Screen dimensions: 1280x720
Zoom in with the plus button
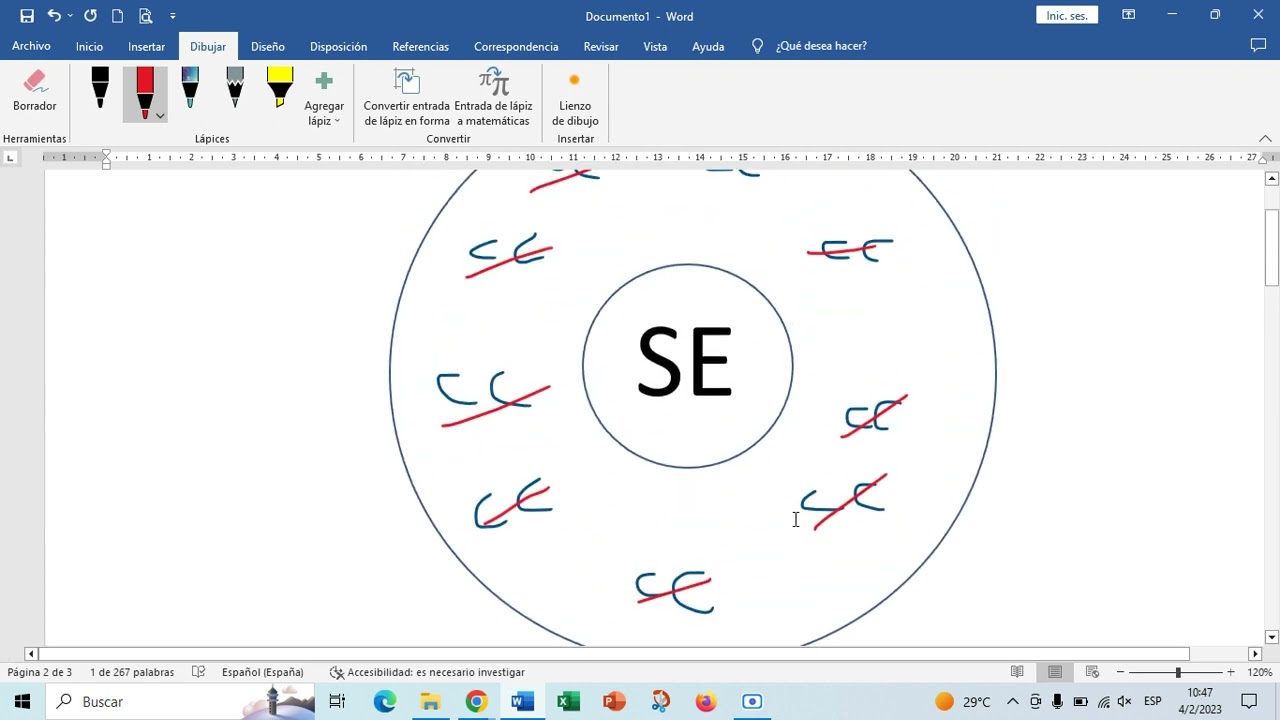click(x=1231, y=672)
